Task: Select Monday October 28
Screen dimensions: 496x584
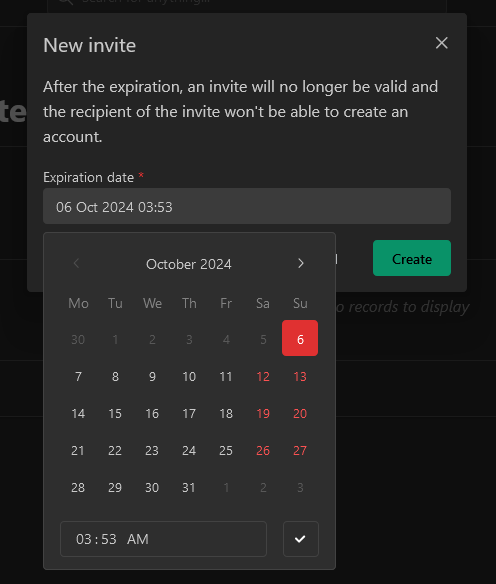Action: tap(78, 488)
